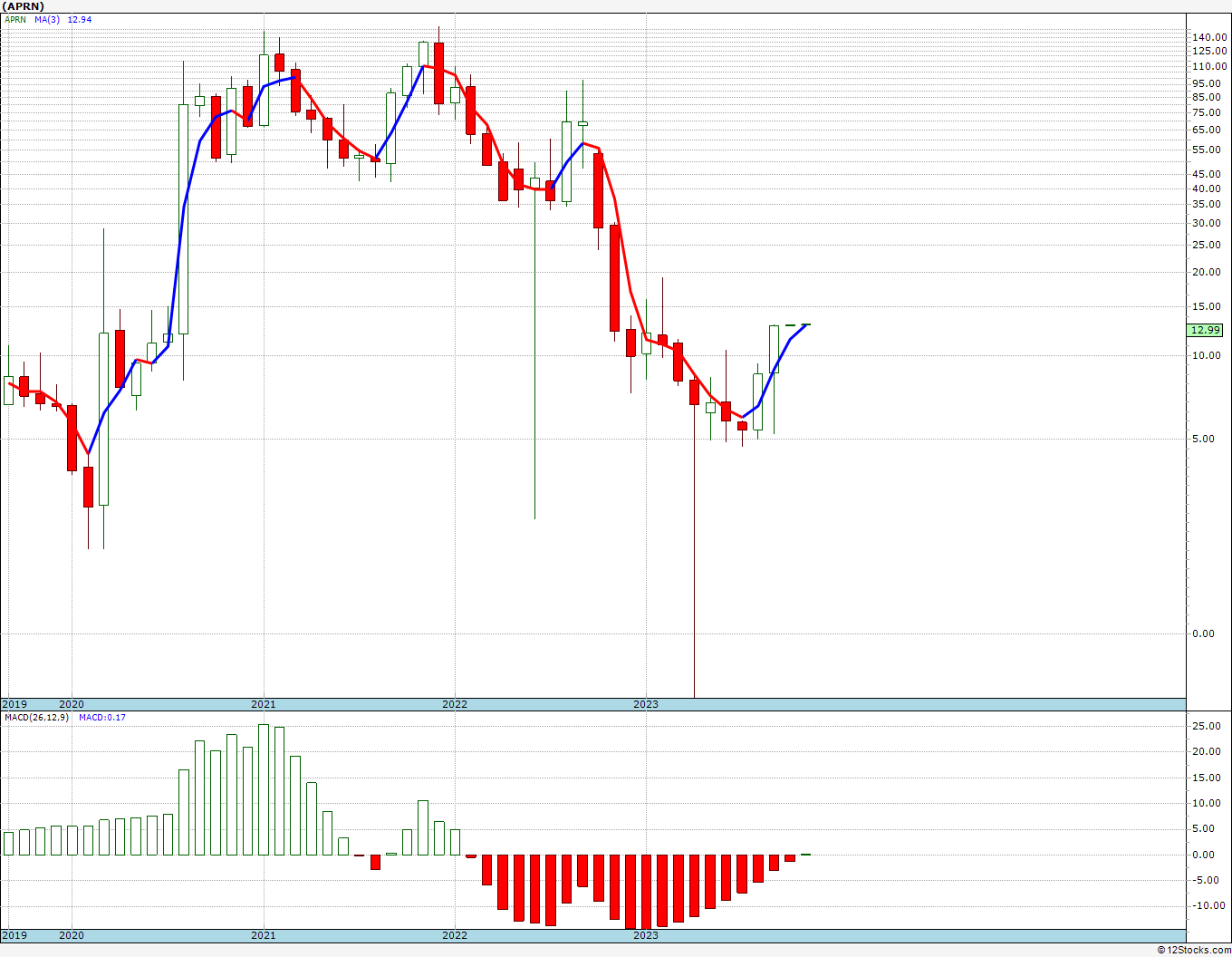Click 2020 on the MACD panel timeline
1232x957 pixels.
click(72, 935)
